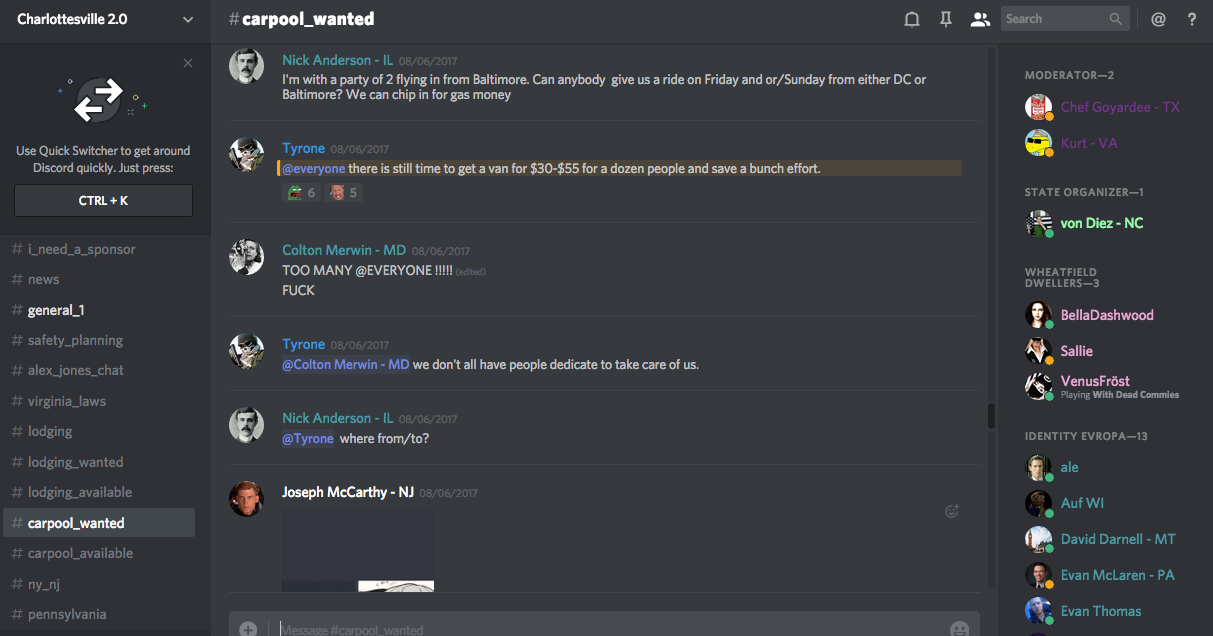Click the @Colton Merwin - MD mention
Image resolution: width=1213 pixels, height=636 pixels.
pos(346,364)
